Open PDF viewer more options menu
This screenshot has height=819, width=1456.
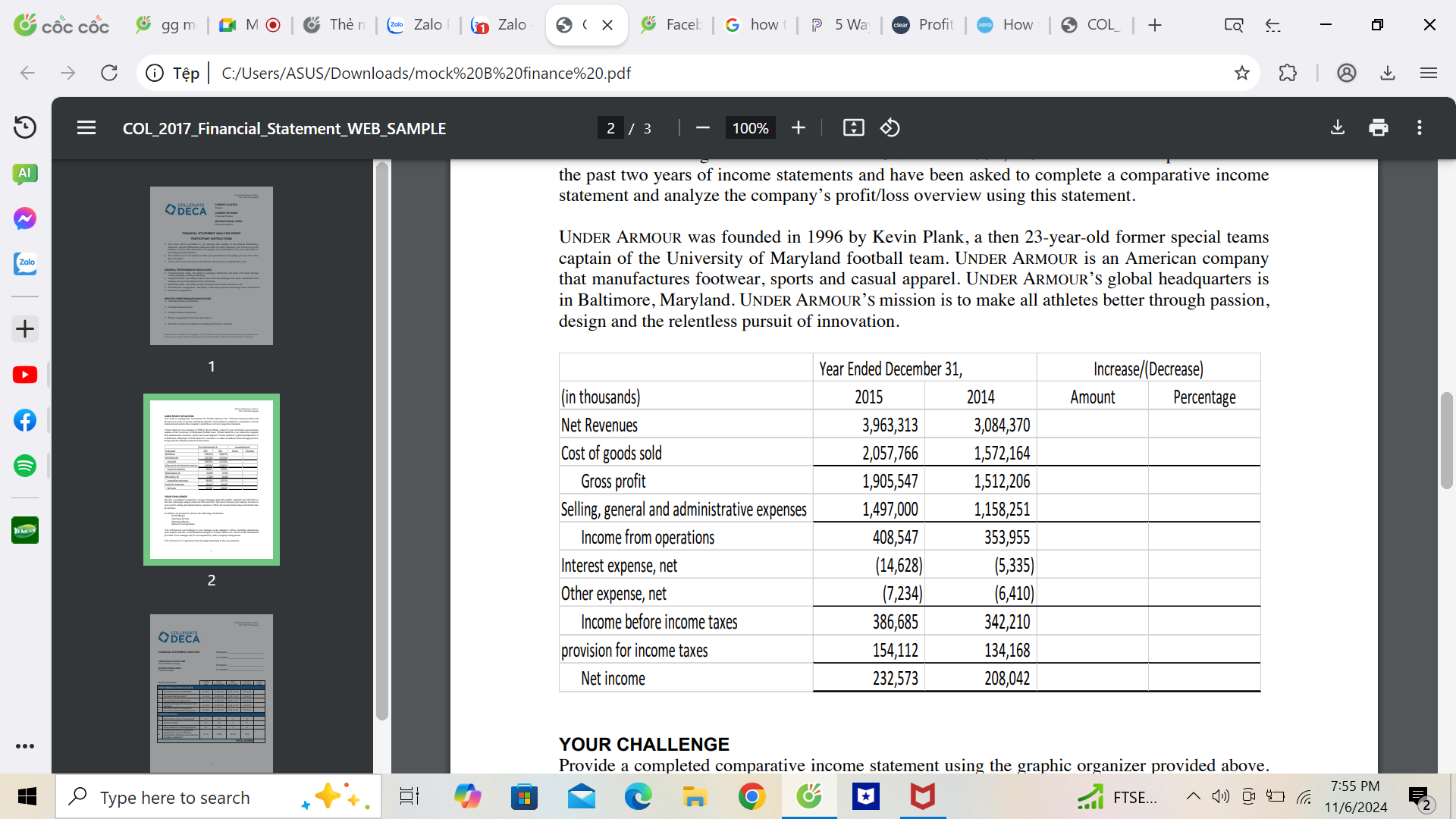point(1420,127)
